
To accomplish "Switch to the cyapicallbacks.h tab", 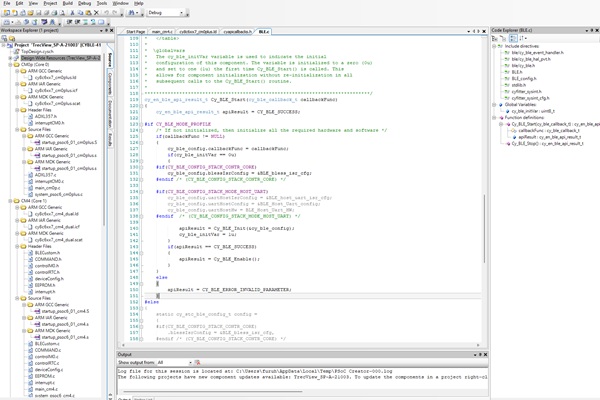I will (237, 32).
